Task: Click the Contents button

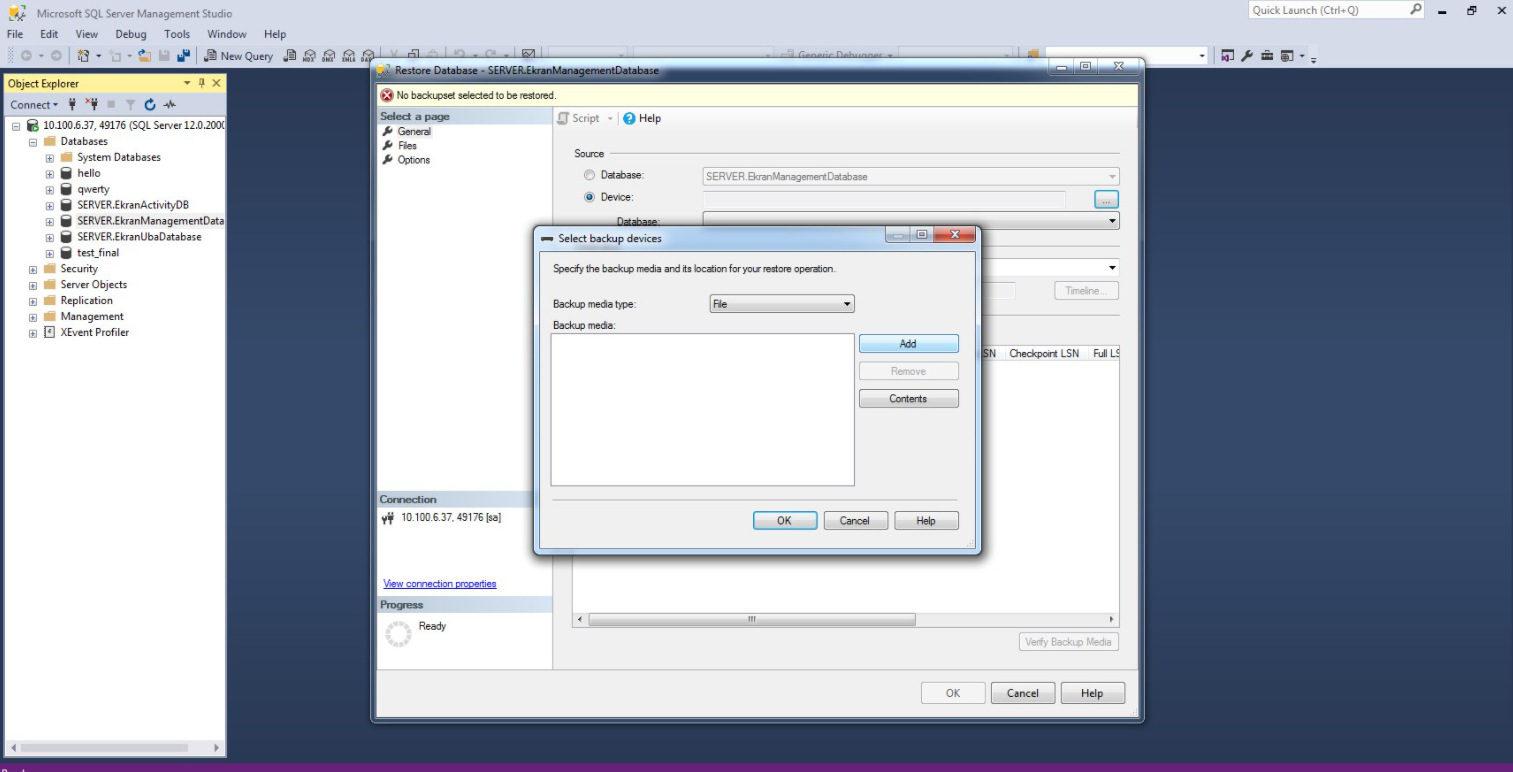Action: 908,398
